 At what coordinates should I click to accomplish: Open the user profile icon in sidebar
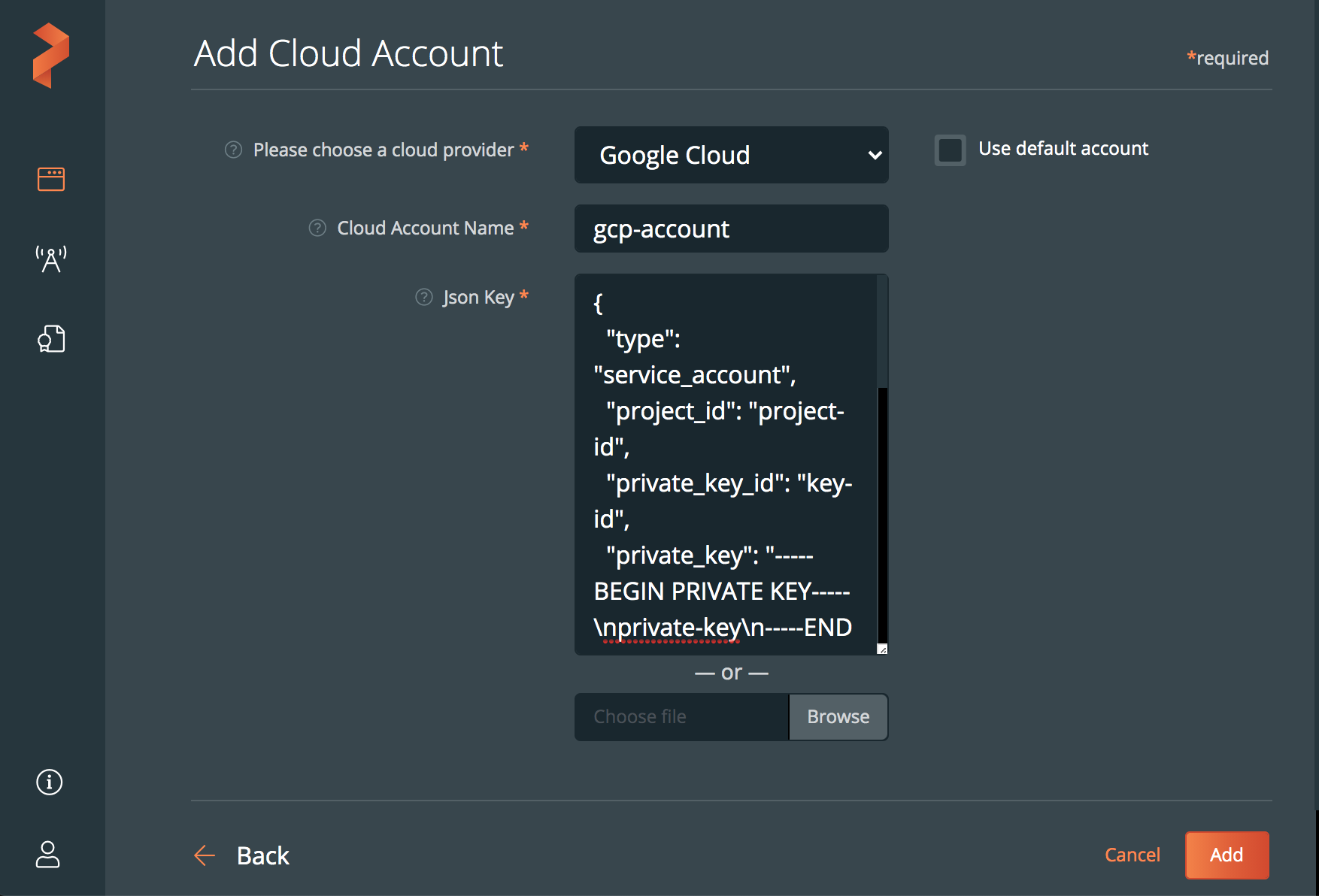[x=48, y=855]
